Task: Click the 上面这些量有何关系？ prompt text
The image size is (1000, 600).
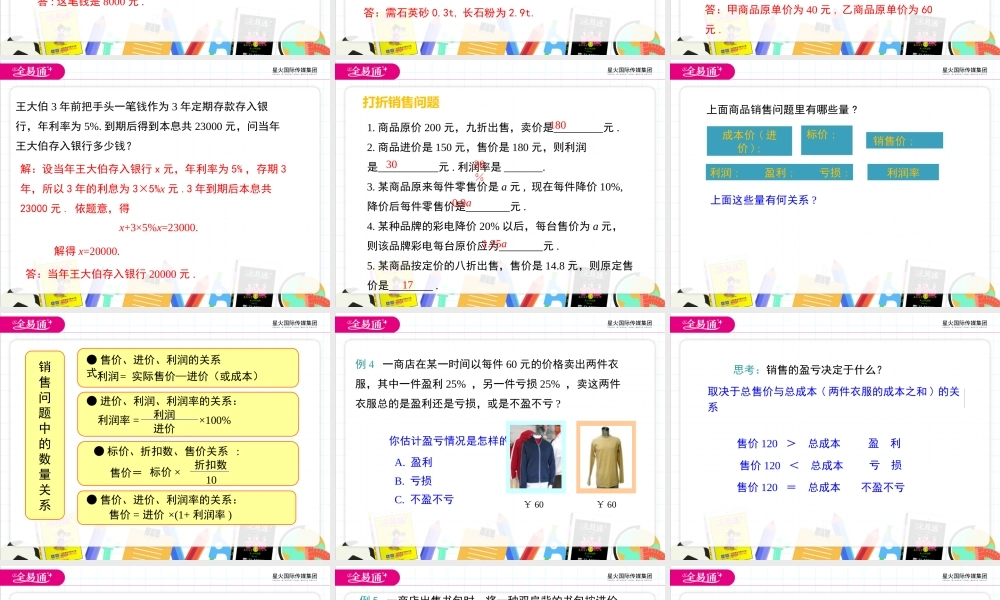Action: tap(766, 199)
